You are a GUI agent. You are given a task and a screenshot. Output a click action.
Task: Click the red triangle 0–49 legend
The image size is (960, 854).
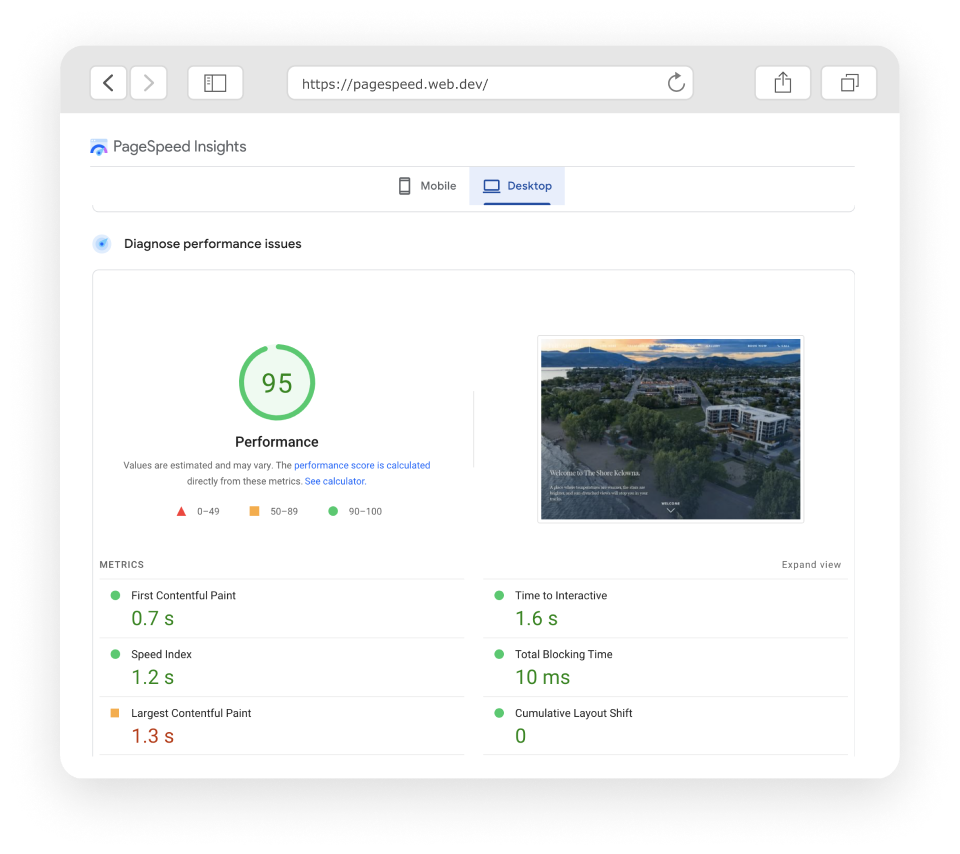(x=182, y=511)
